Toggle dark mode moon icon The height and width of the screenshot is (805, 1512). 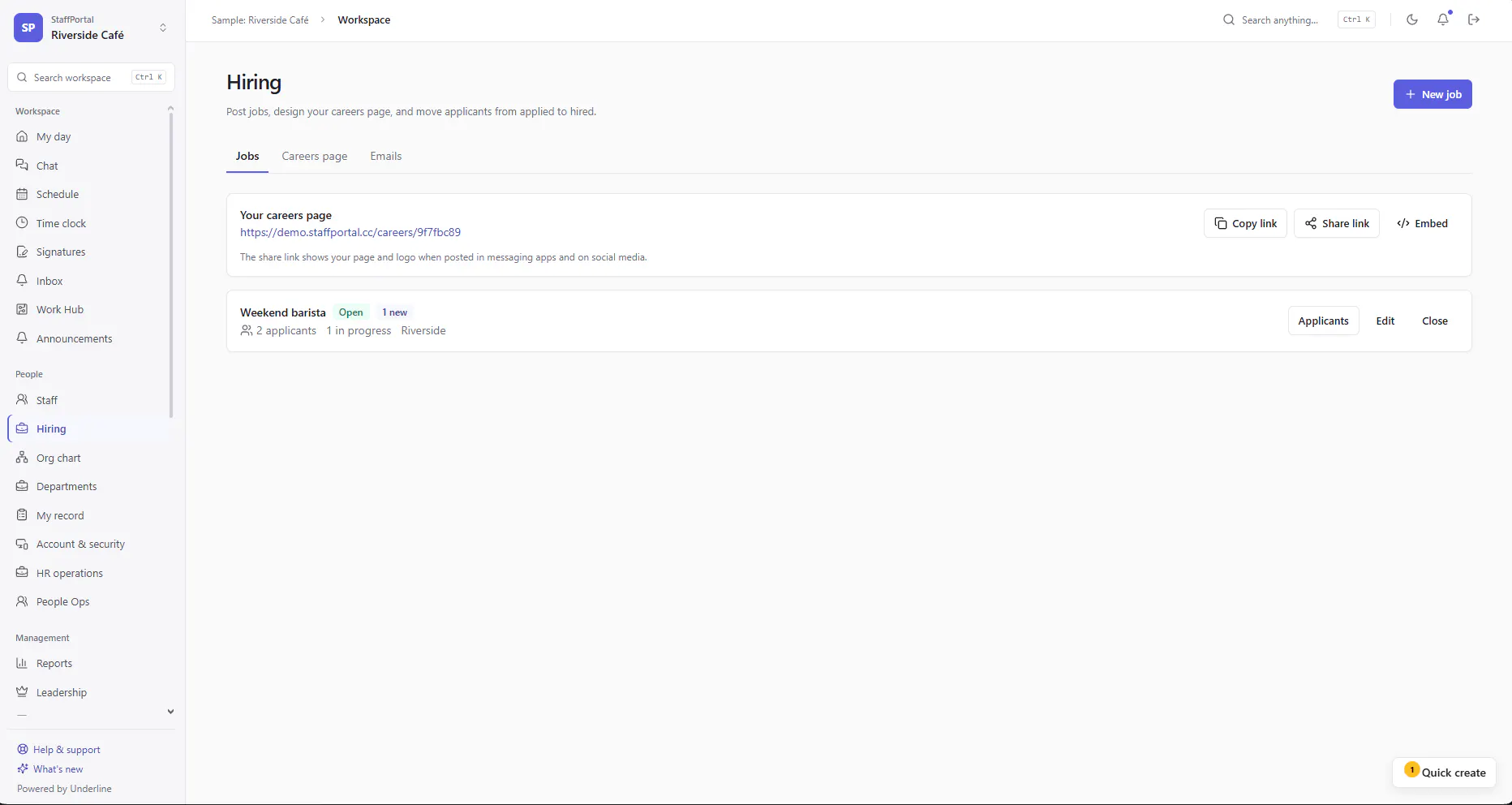[1412, 19]
